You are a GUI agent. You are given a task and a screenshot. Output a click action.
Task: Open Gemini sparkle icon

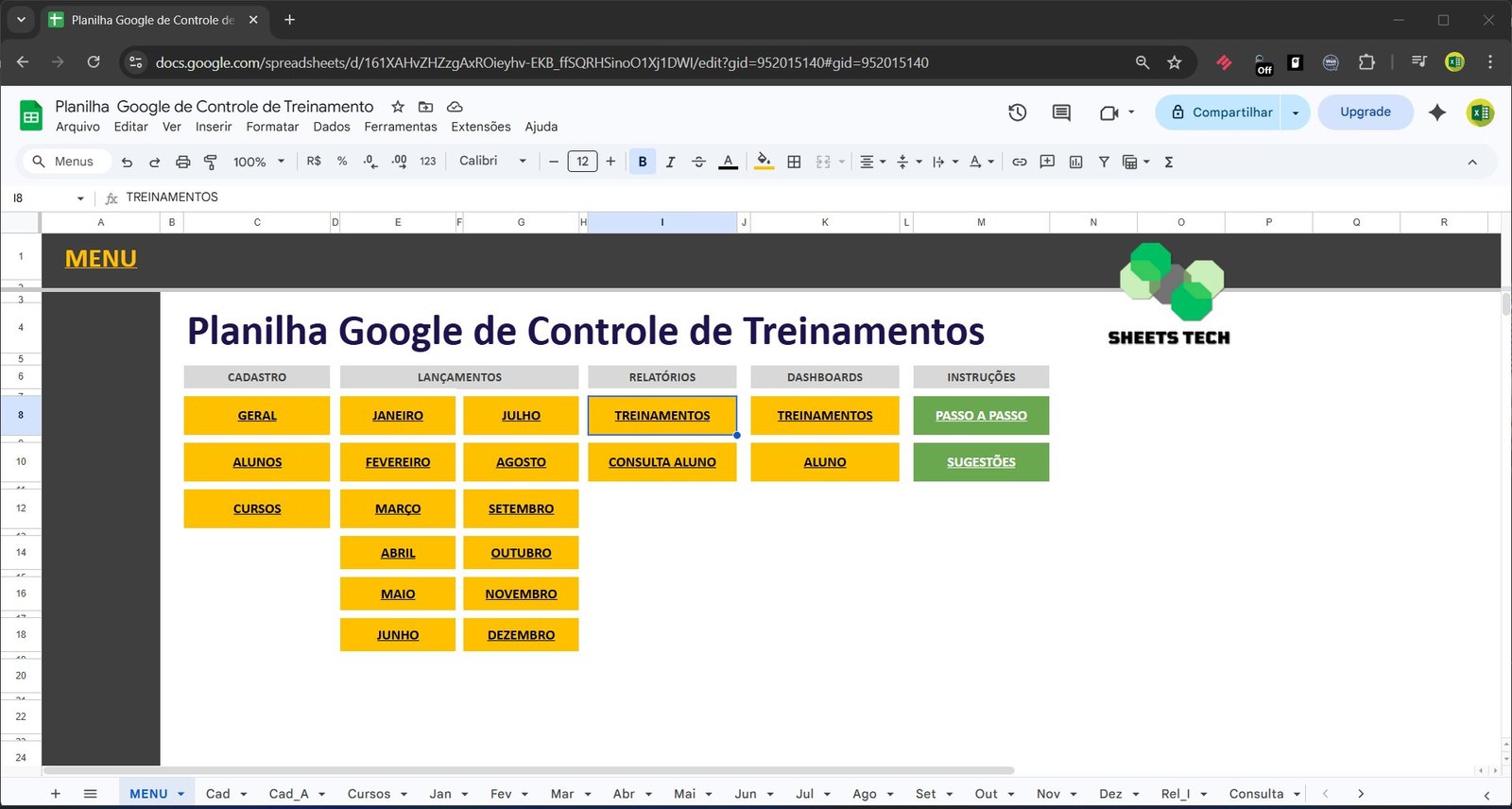tap(1437, 112)
